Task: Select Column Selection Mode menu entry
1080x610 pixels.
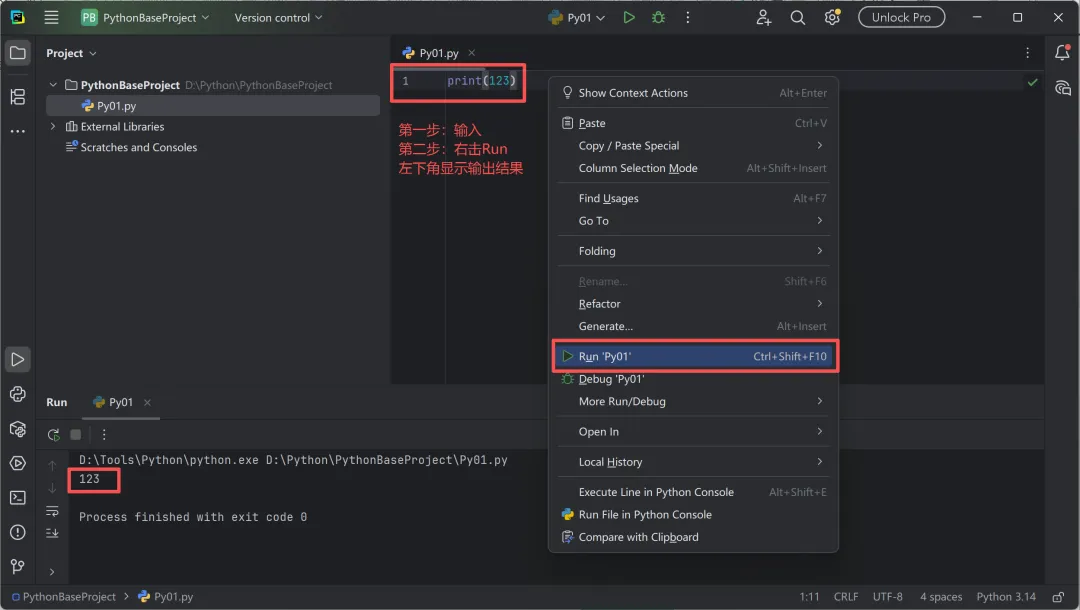Action: (x=694, y=168)
